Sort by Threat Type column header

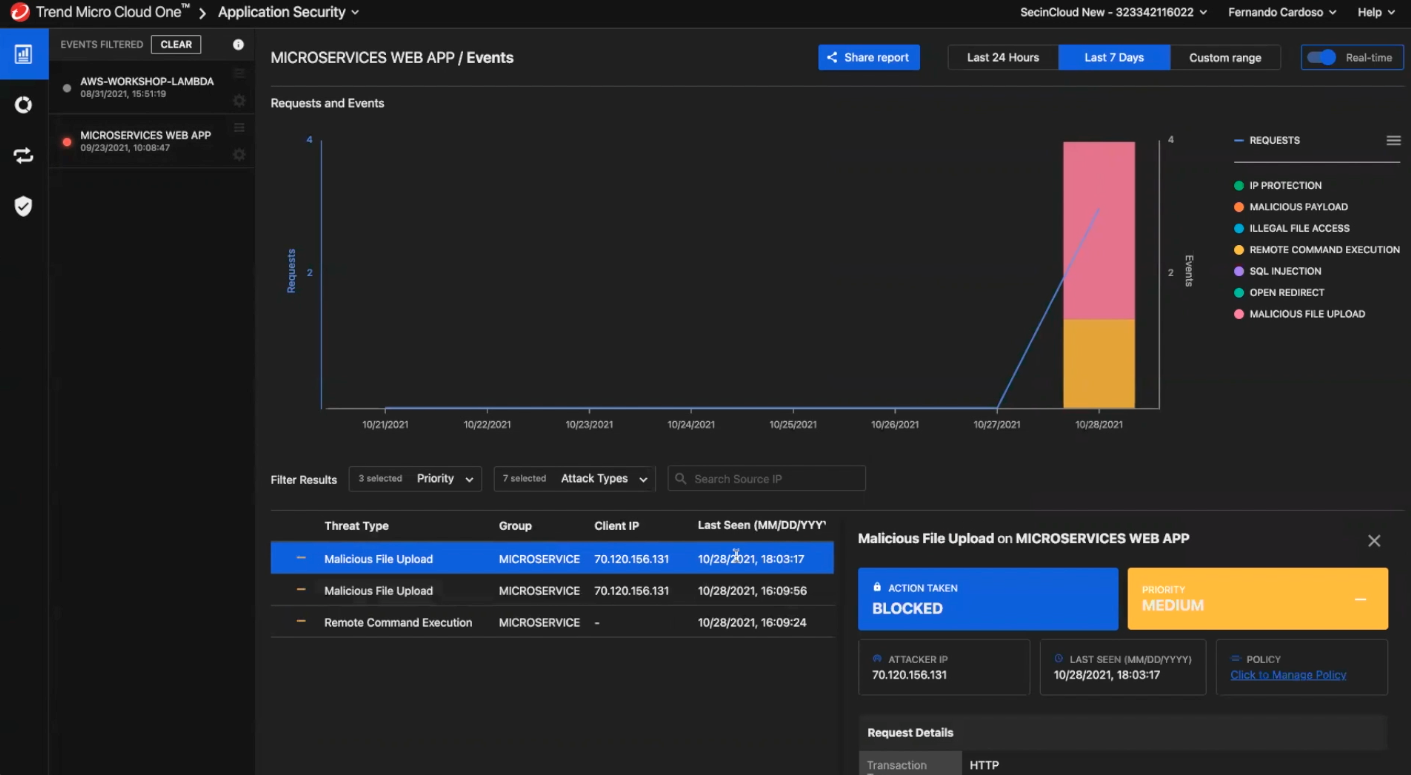click(x=356, y=526)
